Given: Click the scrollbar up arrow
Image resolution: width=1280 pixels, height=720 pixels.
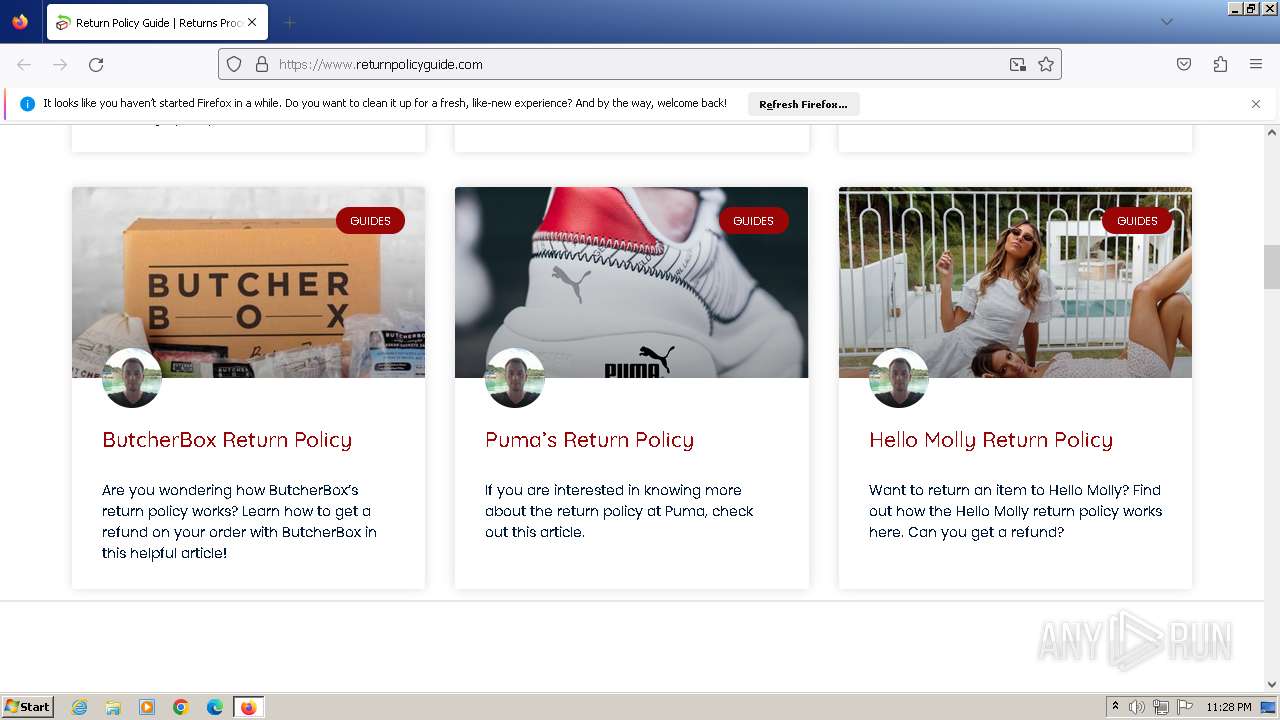Looking at the screenshot, I should [1272, 132].
